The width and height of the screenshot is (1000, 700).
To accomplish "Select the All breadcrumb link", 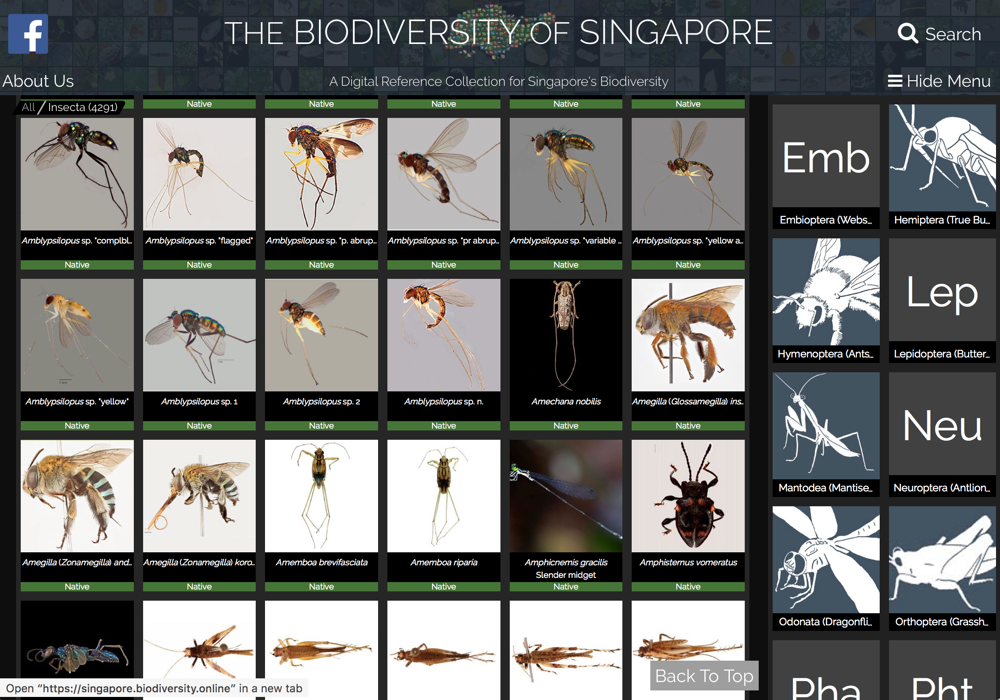I will pyautogui.click(x=28, y=107).
